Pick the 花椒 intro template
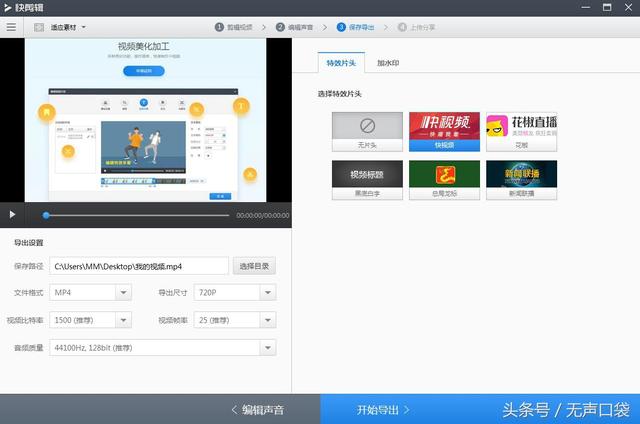 [x=521, y=130]
